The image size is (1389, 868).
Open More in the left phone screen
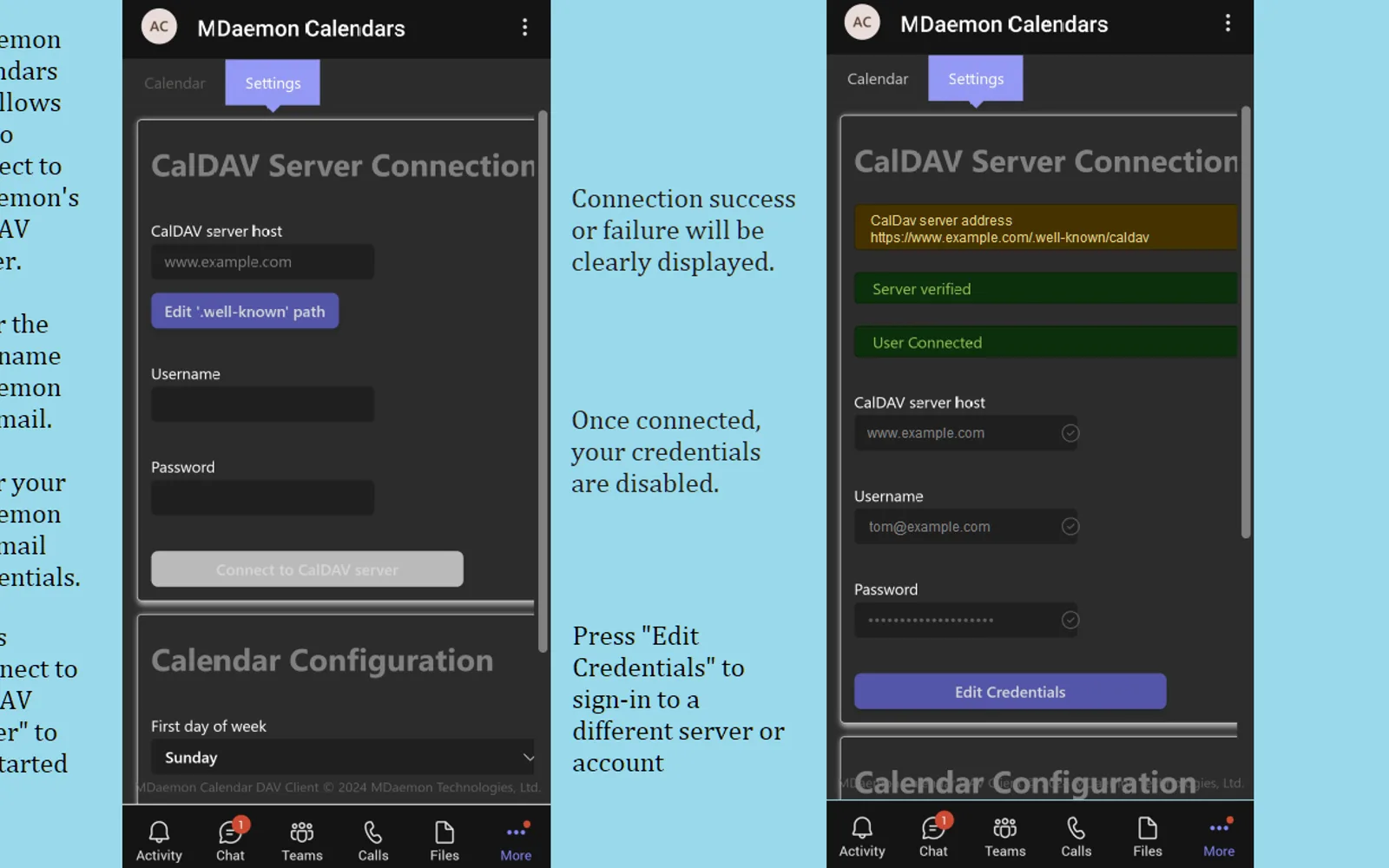[516, 840]
